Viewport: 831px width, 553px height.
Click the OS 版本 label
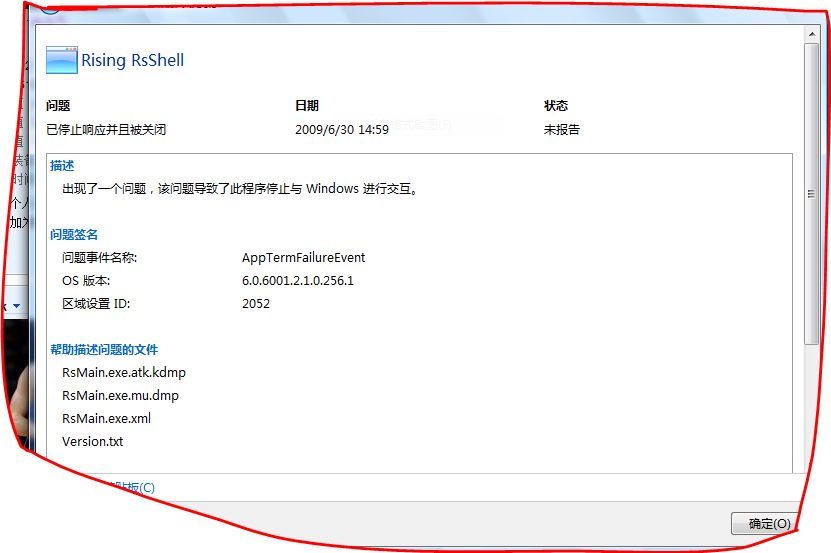[x=86, y=280]
